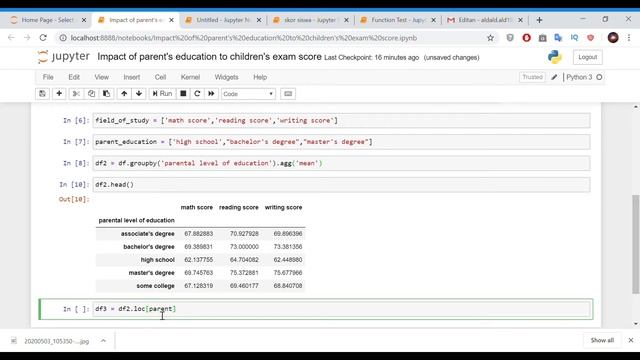Switch to Home Page browser tab
Viewport: 640px width, 360px height.
click(48, 20)
